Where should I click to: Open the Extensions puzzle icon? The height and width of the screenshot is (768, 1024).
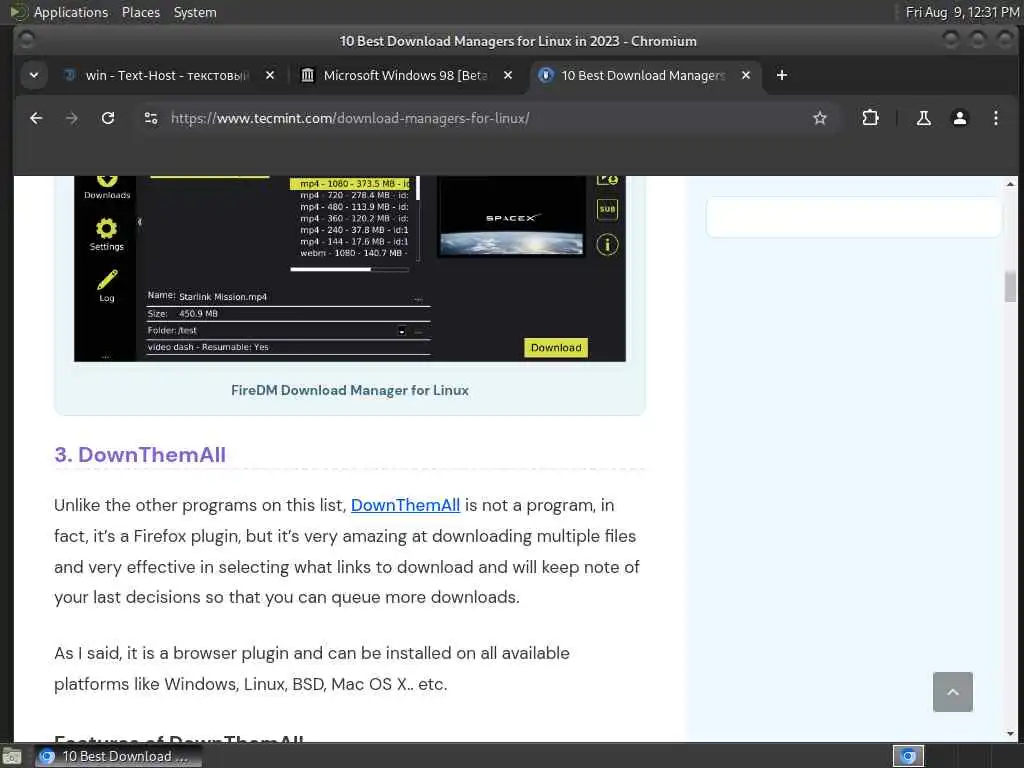point(870,118)
